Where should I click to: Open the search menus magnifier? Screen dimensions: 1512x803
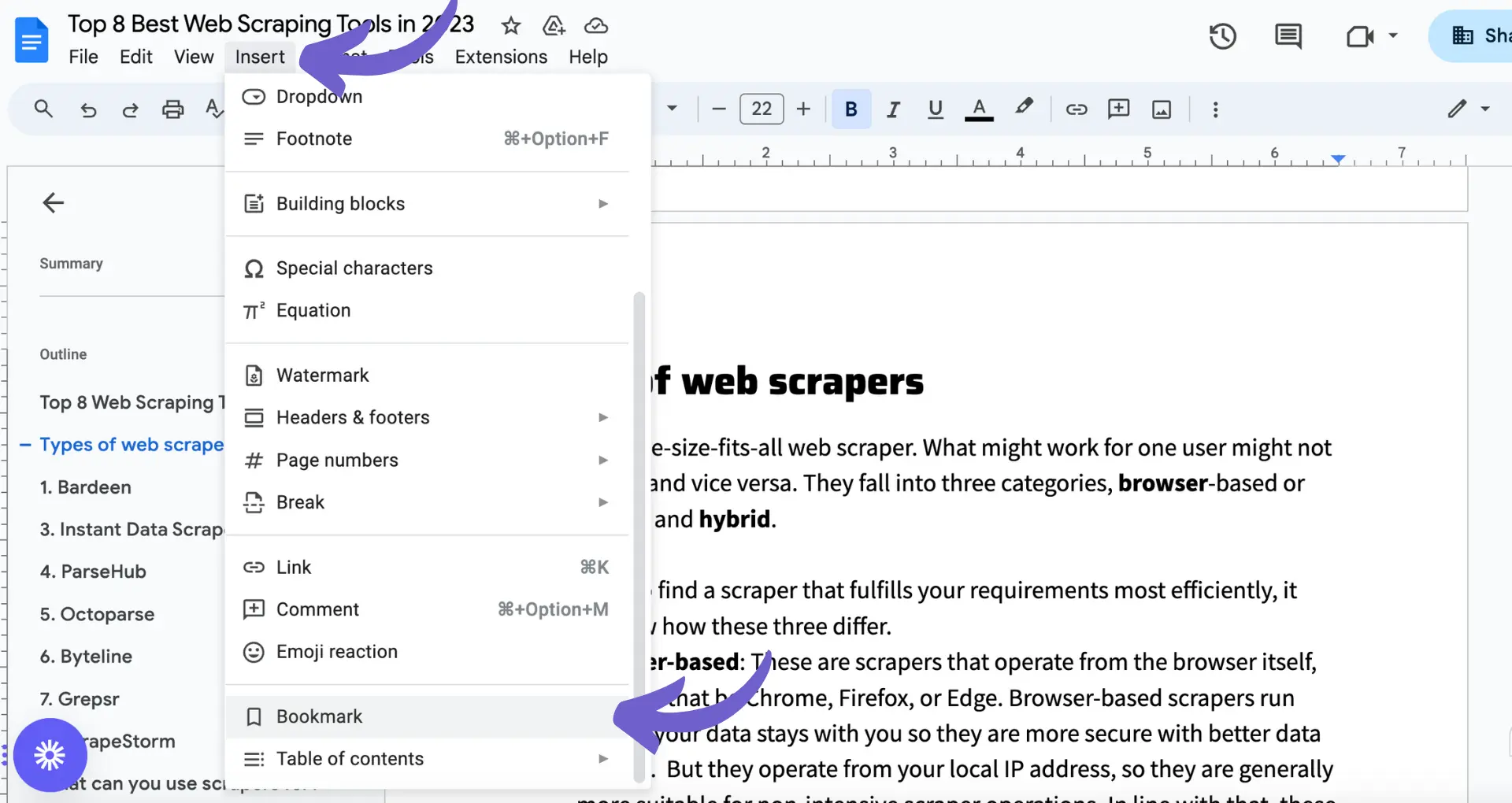pos(44,109)
